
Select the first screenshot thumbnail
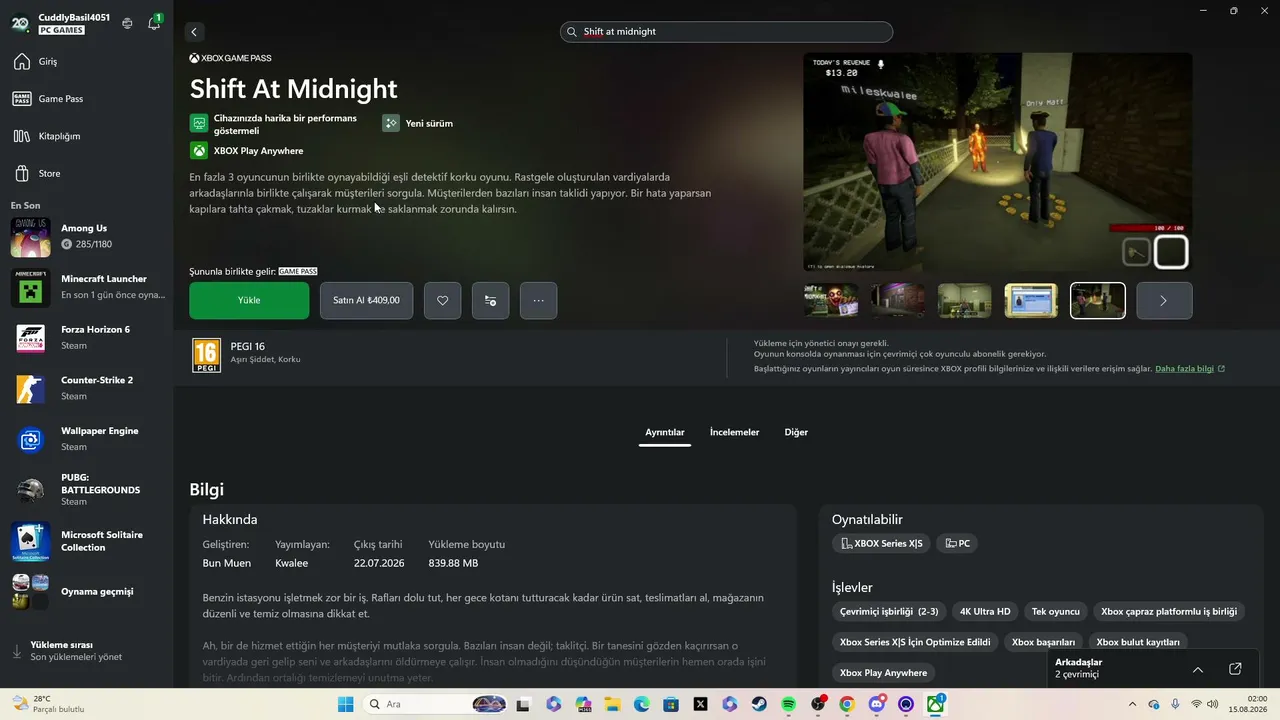tap(831, 300)
